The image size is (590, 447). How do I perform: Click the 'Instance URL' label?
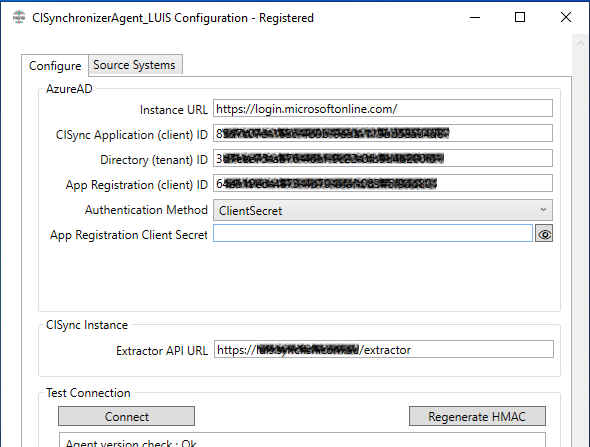tap(173, 109)
